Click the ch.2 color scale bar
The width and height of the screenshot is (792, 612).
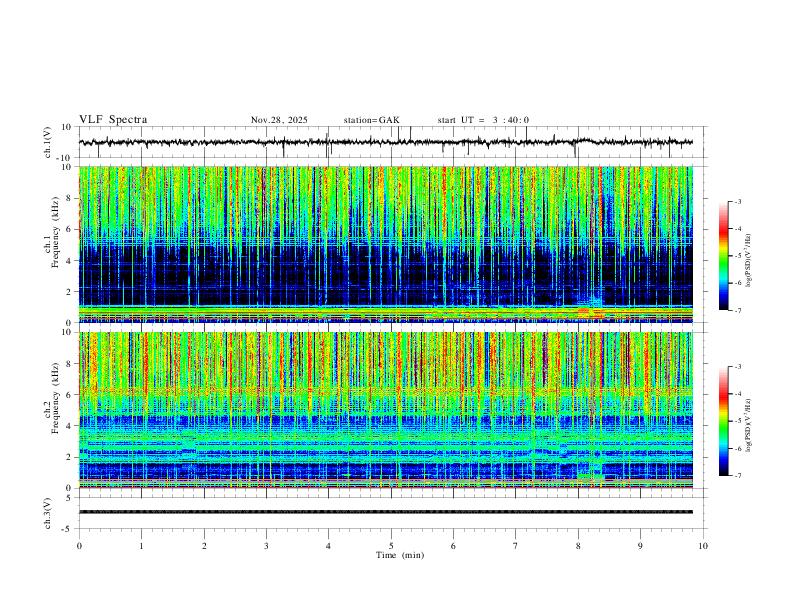(723, 421)
